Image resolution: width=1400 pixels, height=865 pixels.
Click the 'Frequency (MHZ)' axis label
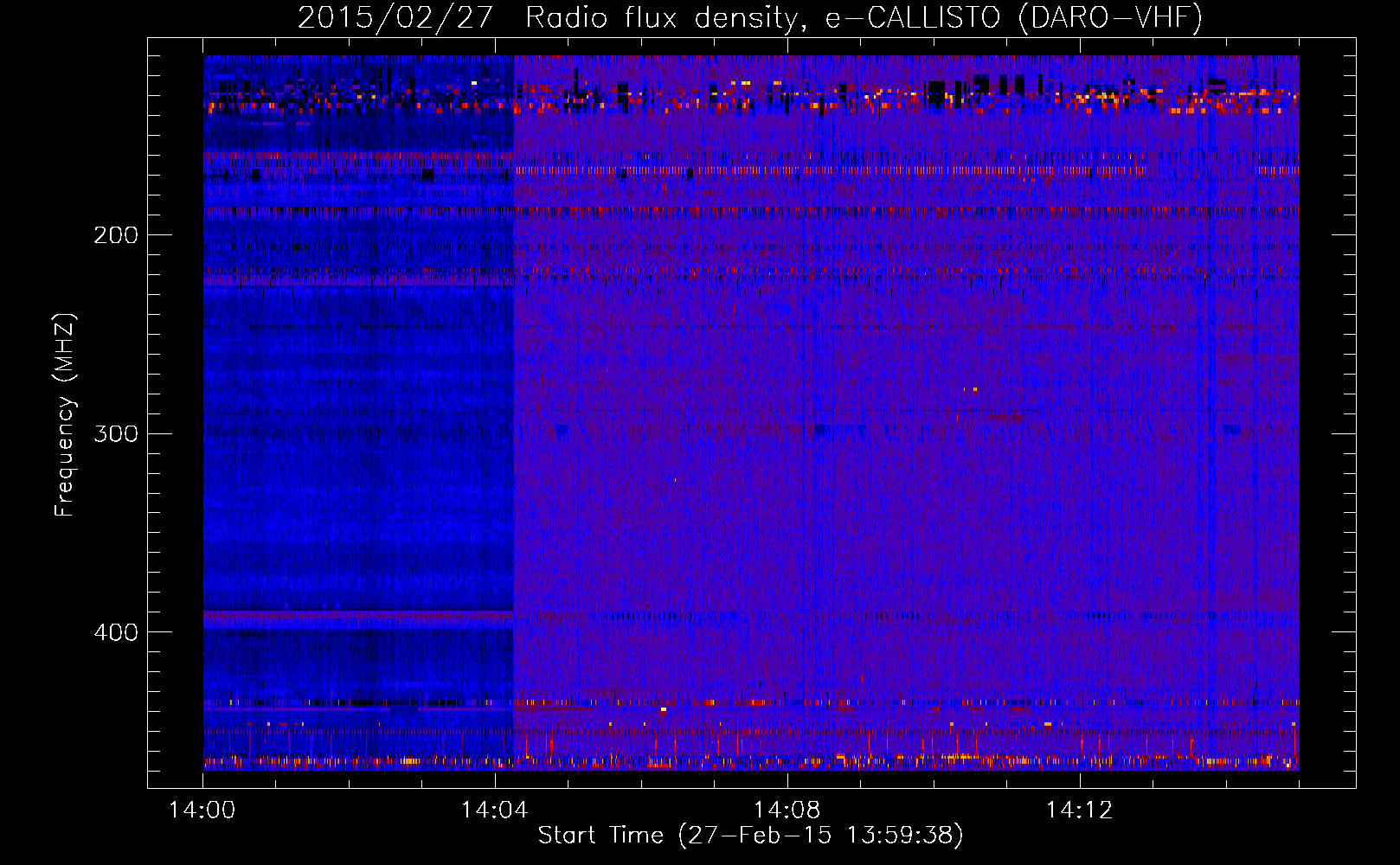(65, 415)
